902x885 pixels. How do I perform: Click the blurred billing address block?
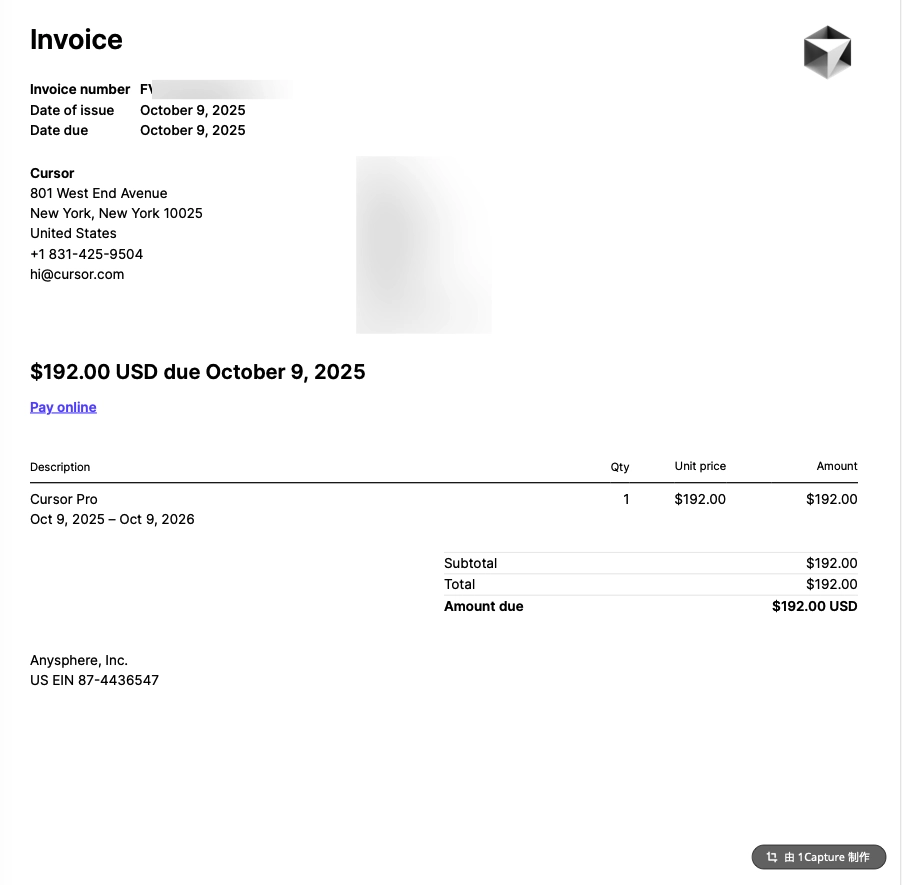click(x=423, y=244)
